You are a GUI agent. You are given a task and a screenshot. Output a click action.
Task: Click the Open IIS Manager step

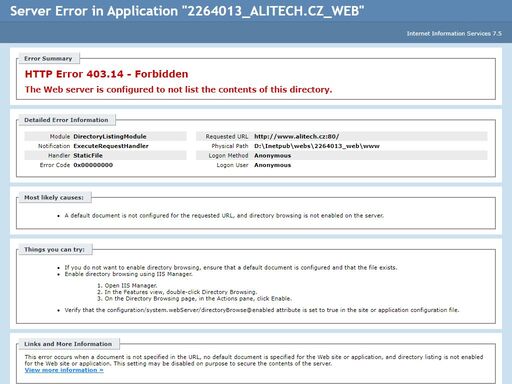coord(127,285)
